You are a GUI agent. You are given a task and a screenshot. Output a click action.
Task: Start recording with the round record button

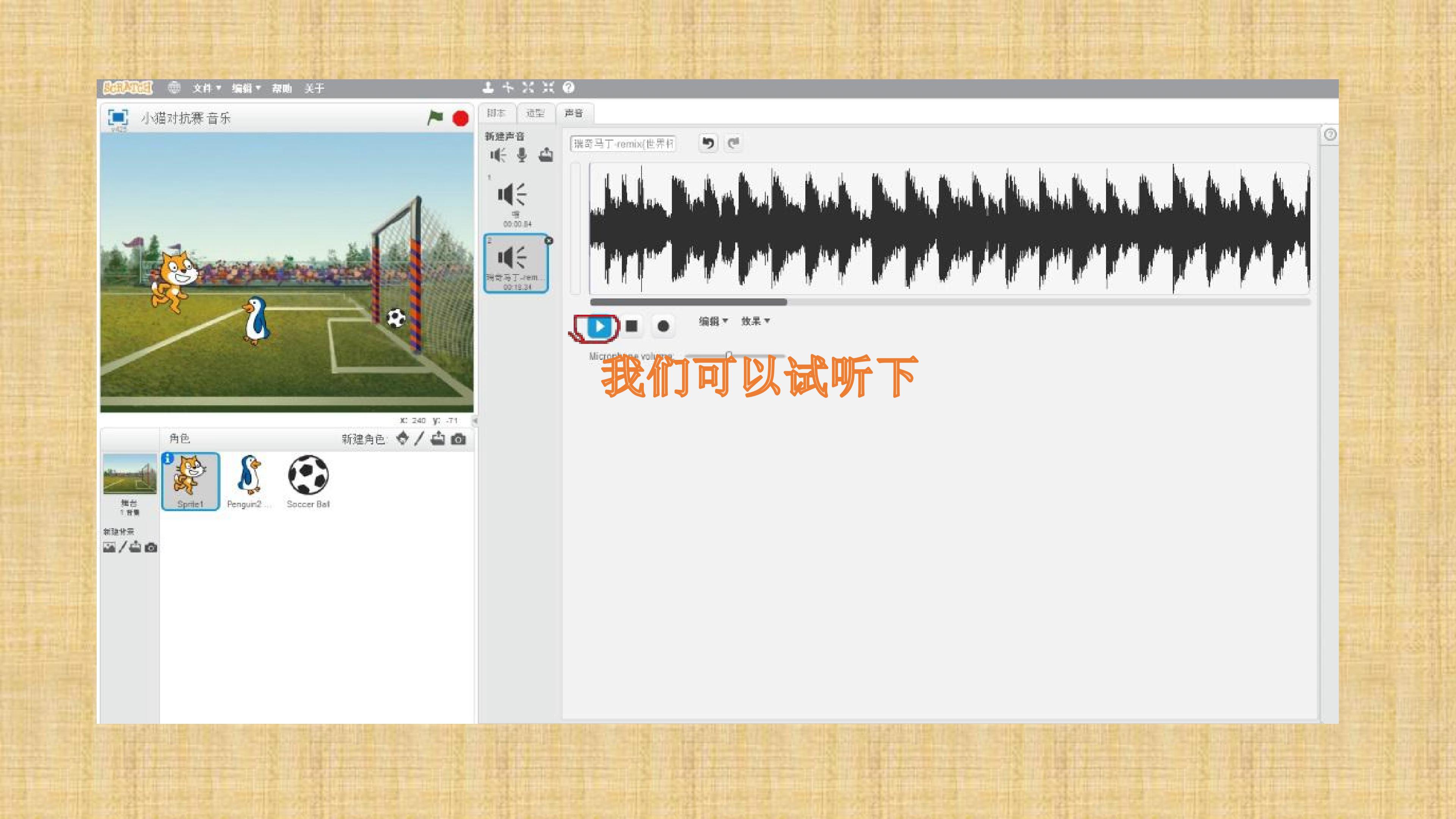point(663,326)
